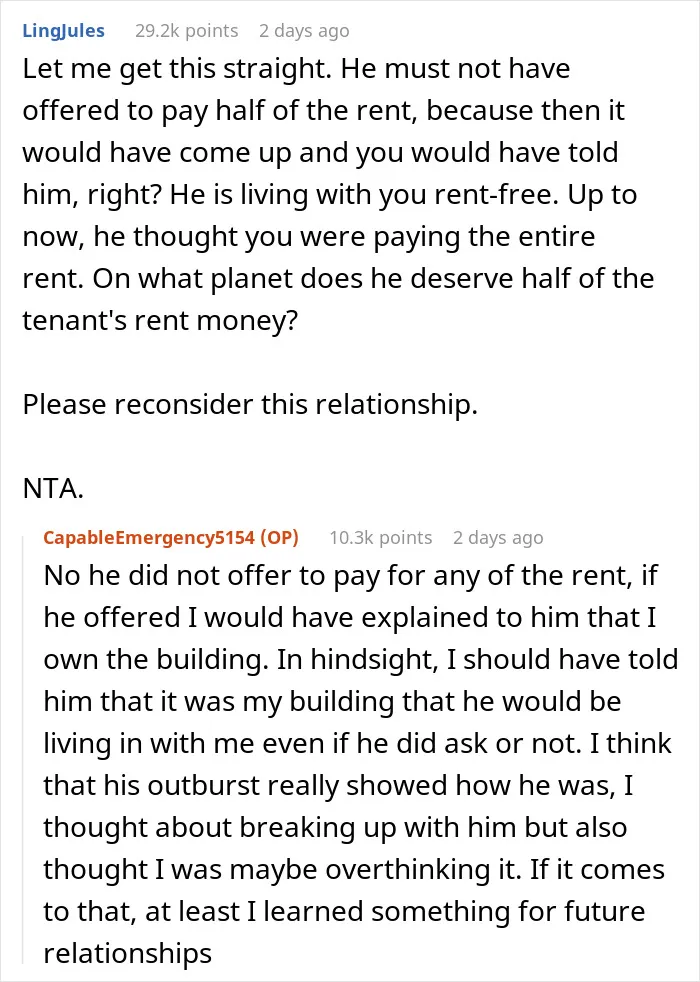Viewport: 700px width, 982px height.
Task: Click the final word "relationships" in the reply
Action: pos(128,953)
